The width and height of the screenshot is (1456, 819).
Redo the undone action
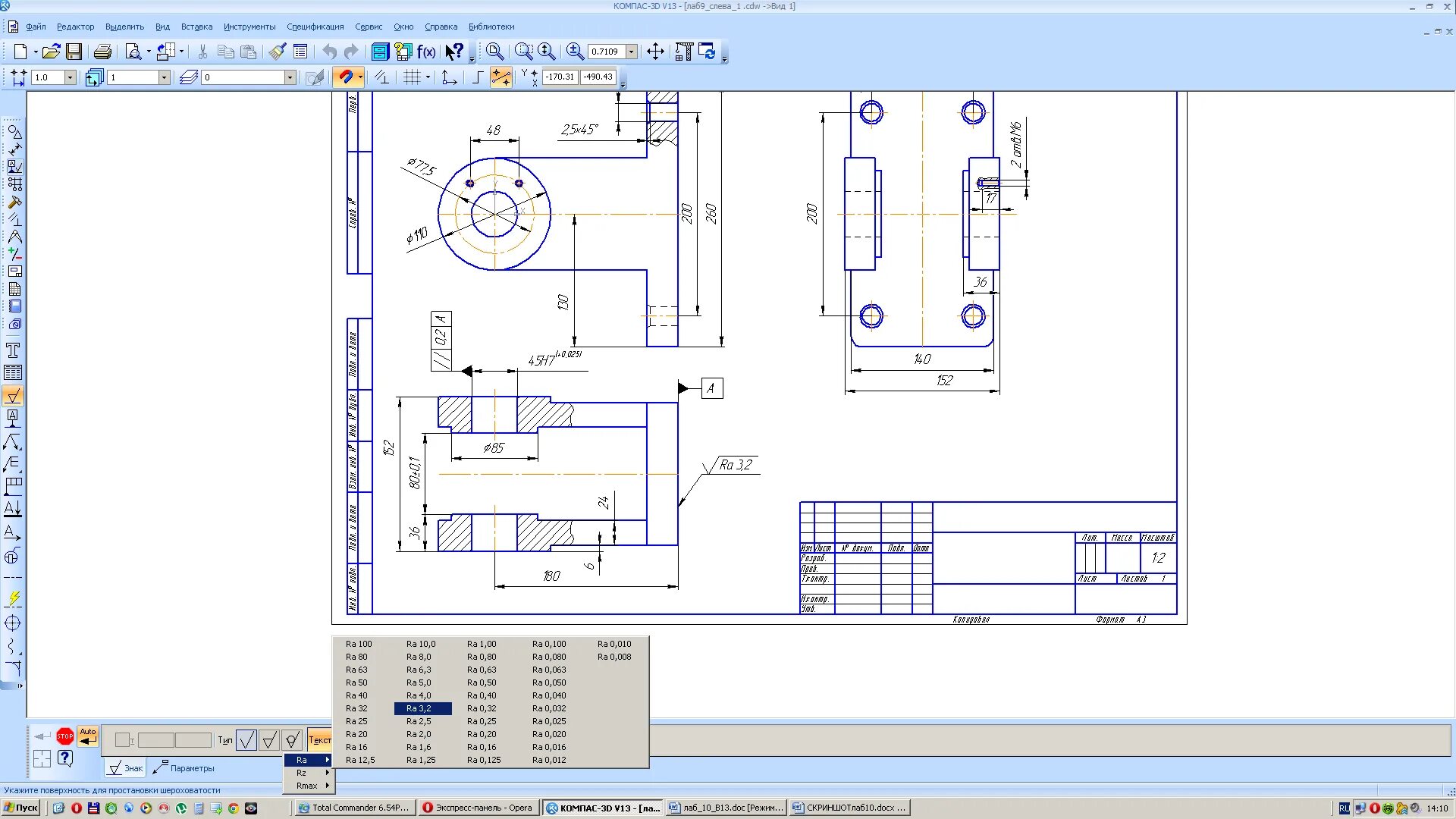click(351, 52)
